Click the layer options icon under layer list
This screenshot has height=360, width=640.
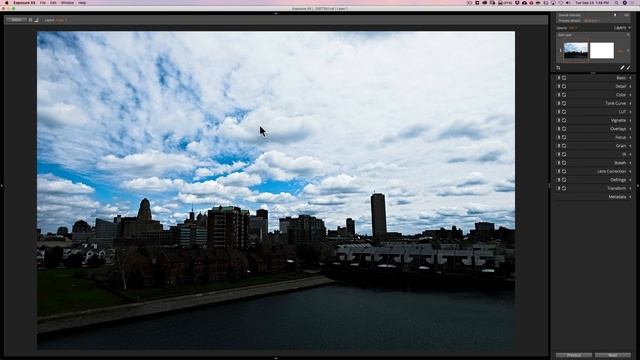point(558,68)
